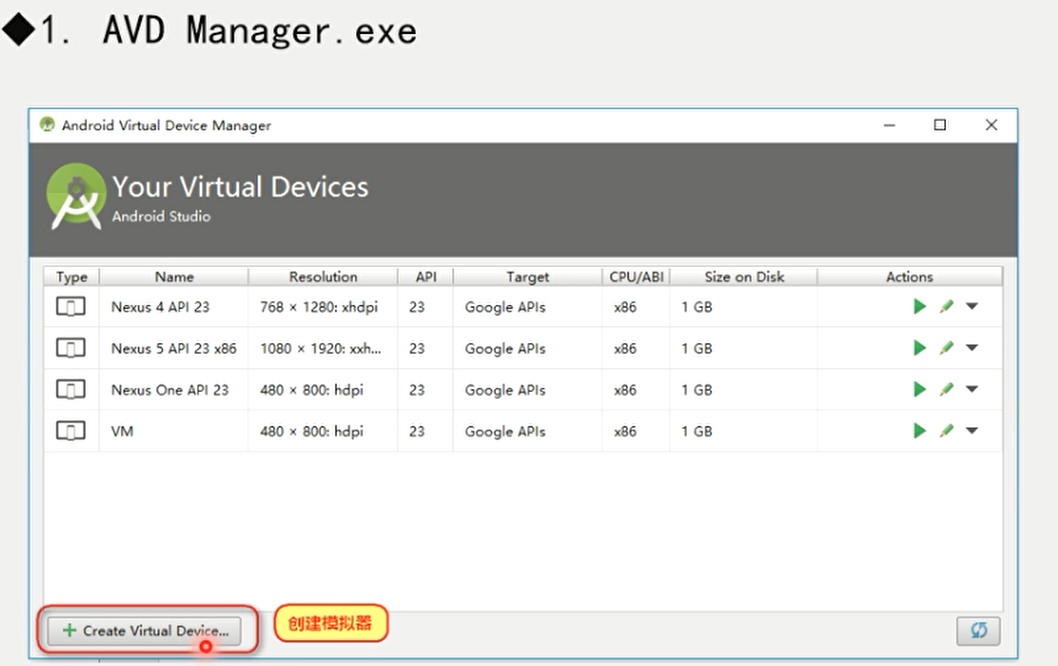
Task: Open more actions dropdown for VM
Action: click(x=972, y=431)
